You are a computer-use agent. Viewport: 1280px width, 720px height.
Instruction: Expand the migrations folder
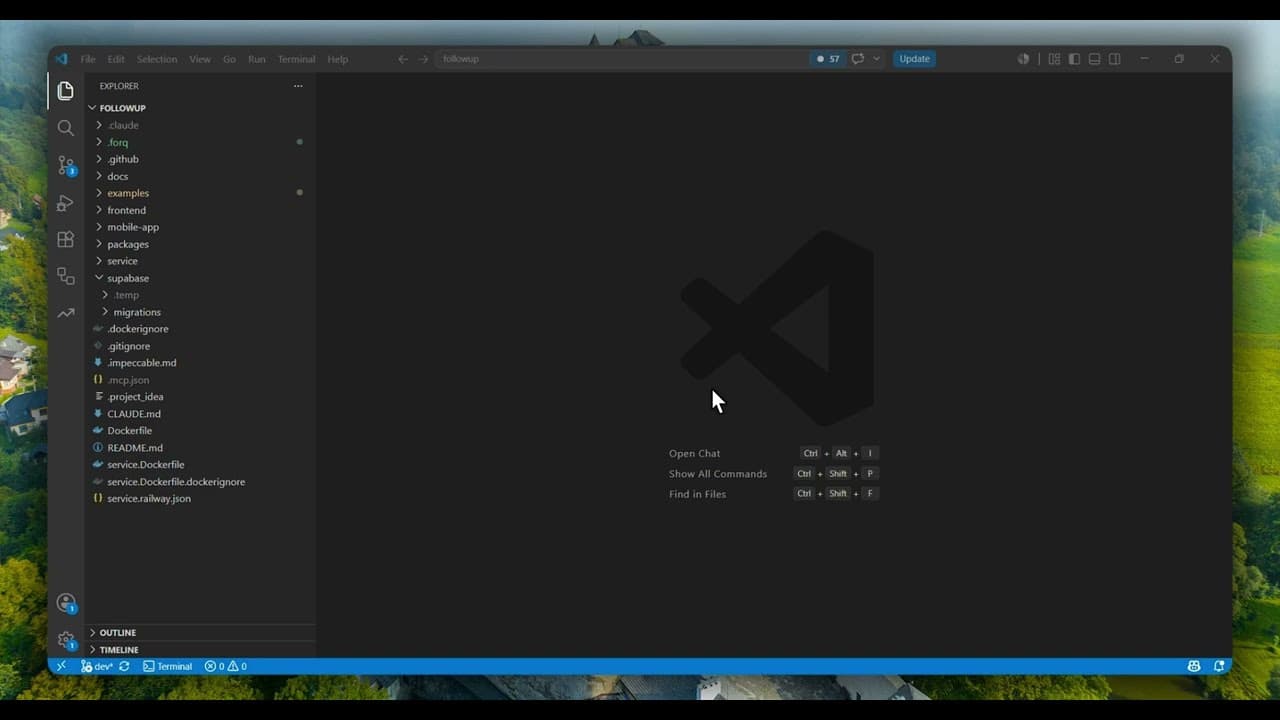coord(106,312)
